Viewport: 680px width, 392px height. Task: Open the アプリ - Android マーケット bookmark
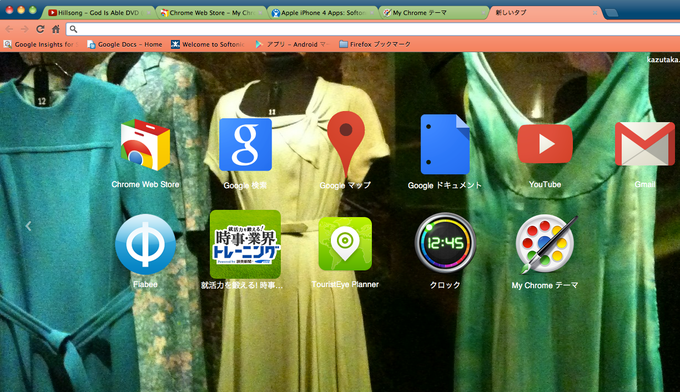(292, 44)
